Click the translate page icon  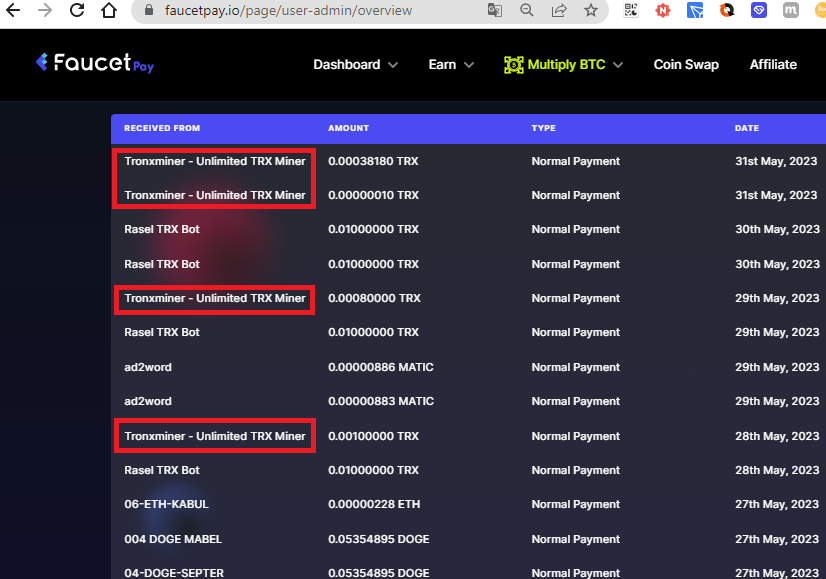[494, 10]
